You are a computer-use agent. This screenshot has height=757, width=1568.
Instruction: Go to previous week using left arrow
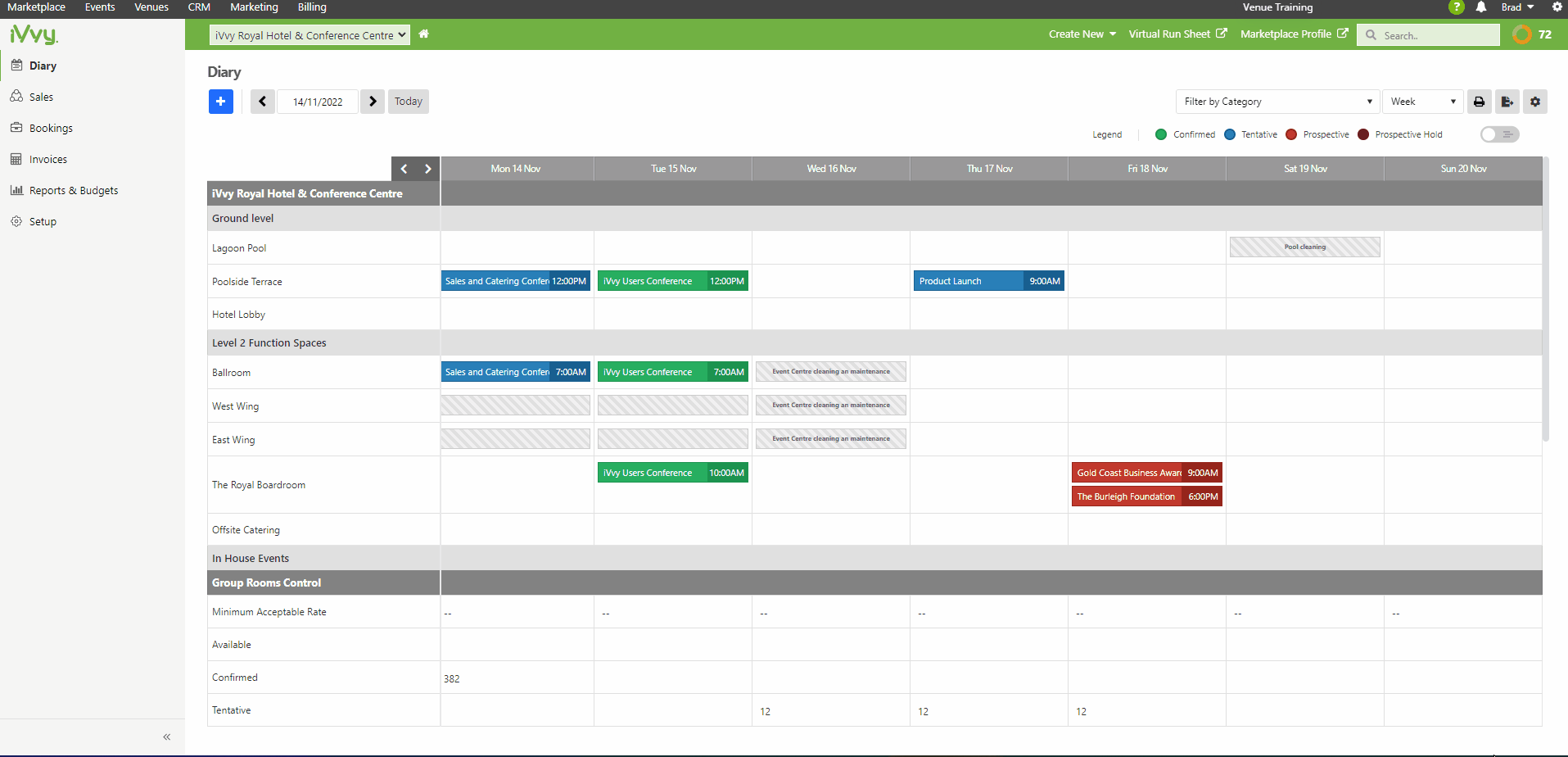(262, 102)
